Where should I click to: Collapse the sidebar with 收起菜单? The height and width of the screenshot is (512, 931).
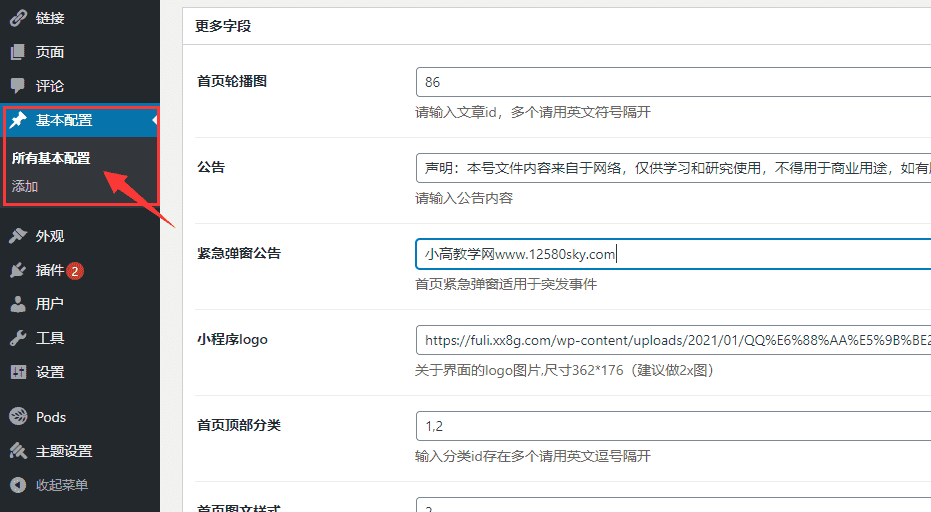[x=61, y=485]
